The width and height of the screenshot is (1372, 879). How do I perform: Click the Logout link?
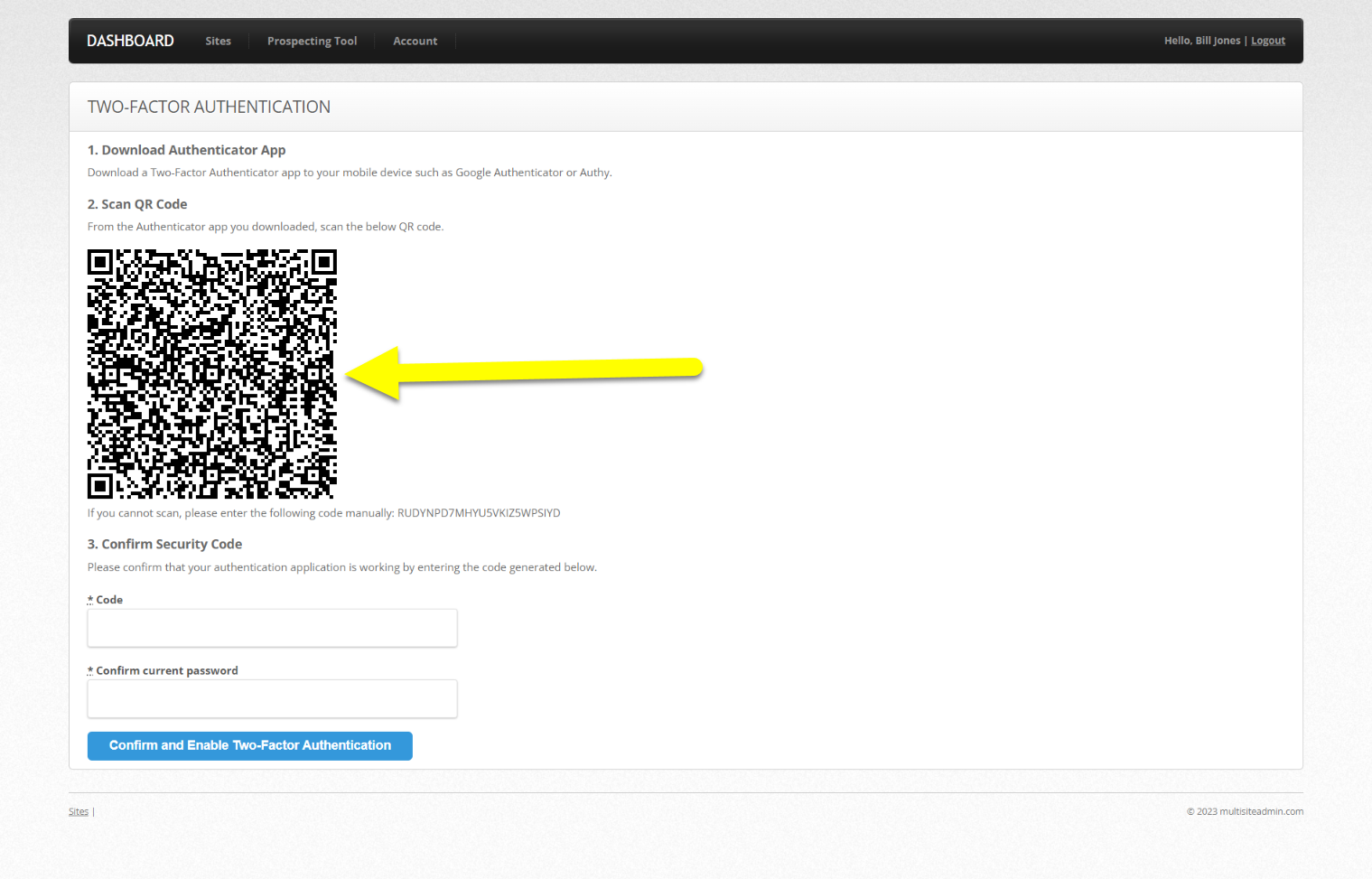coord(1267,41)
